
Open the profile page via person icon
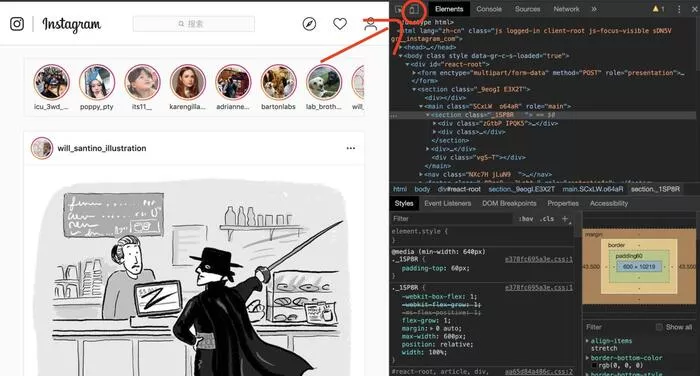point(370,24)
